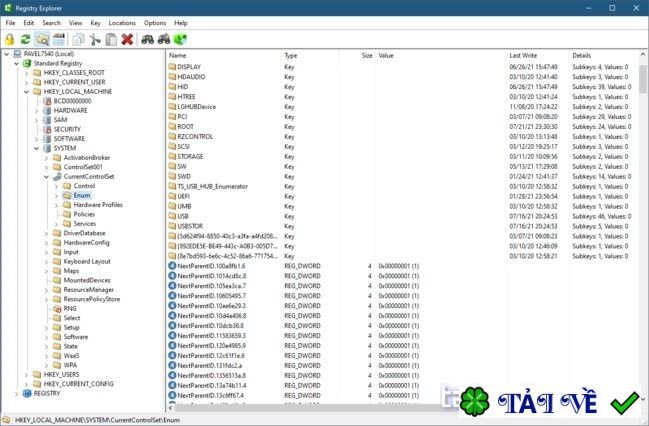
Task: Expand the HKEY_CURRENT_USER node
Action: 26,82
